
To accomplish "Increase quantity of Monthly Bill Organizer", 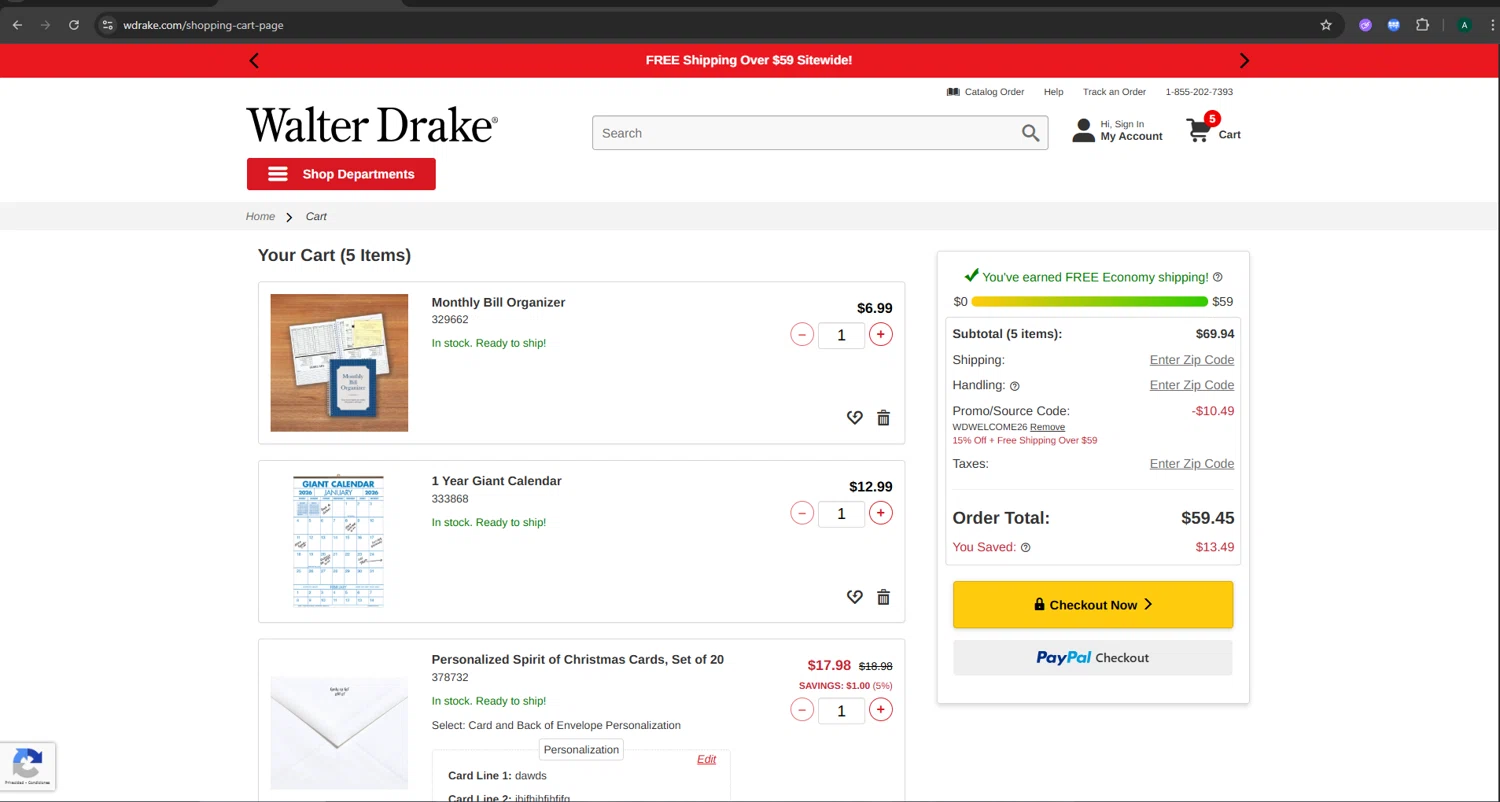I will (x=880, y=335).
